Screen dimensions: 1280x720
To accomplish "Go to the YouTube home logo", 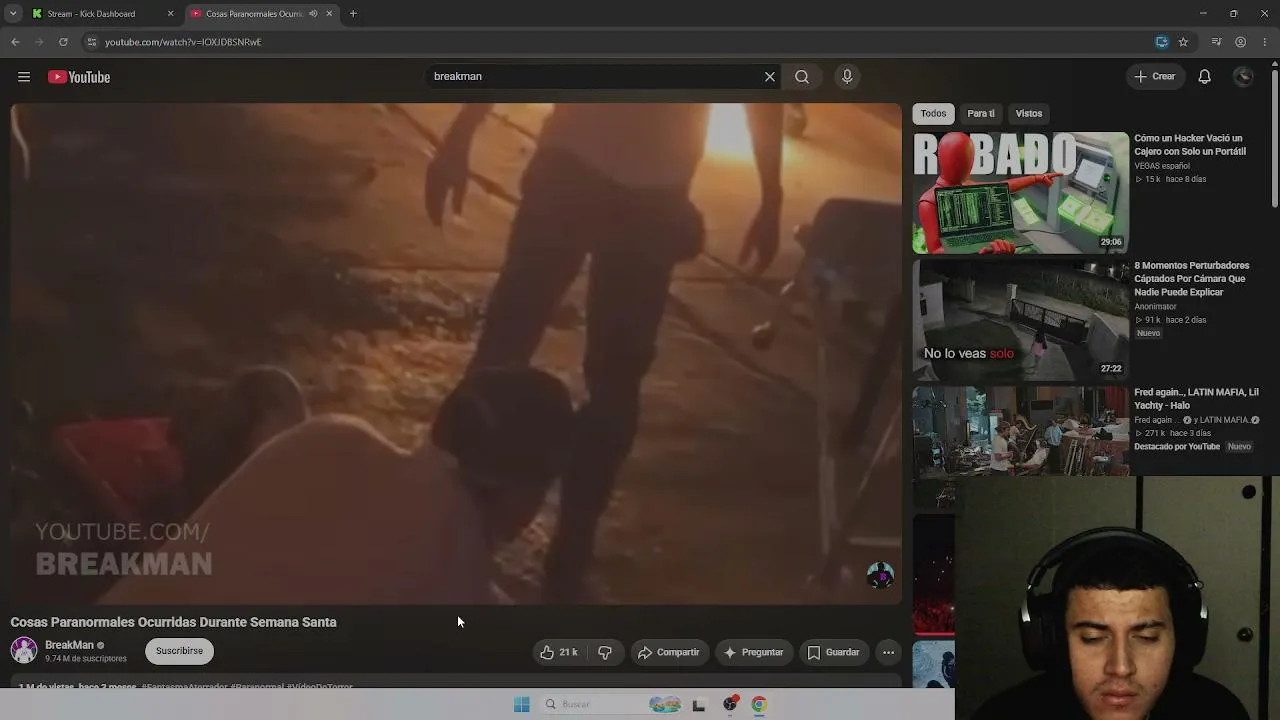I will pos(79,77).
